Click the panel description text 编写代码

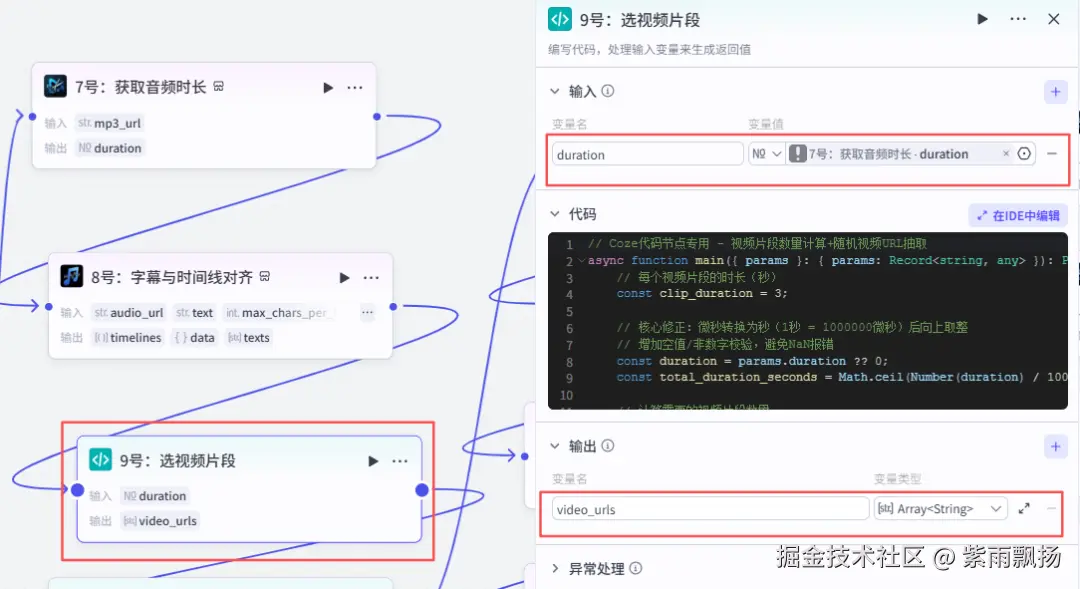pyautogui.click(x=650, y=50)
